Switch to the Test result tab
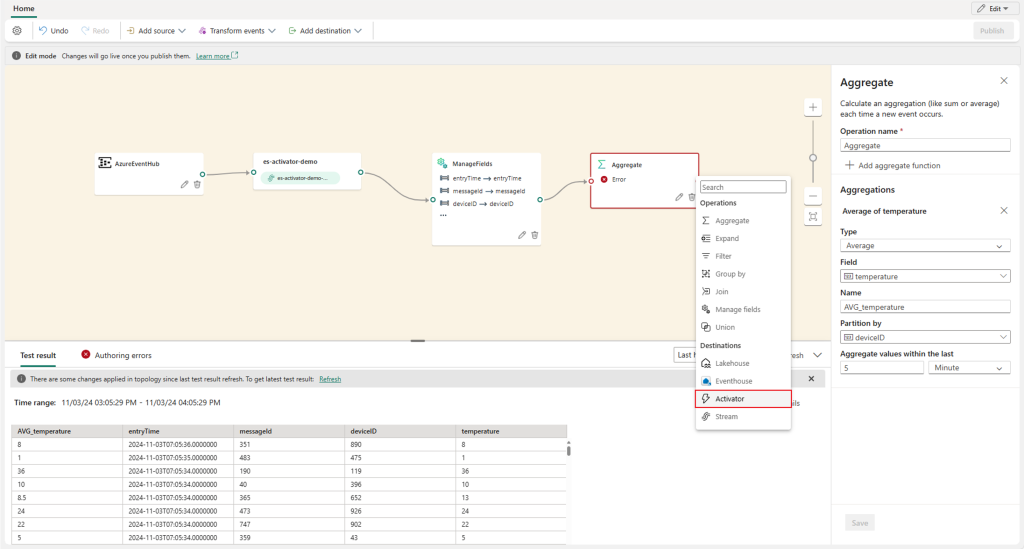This screenshot has height=549, width=1024. 38,355
